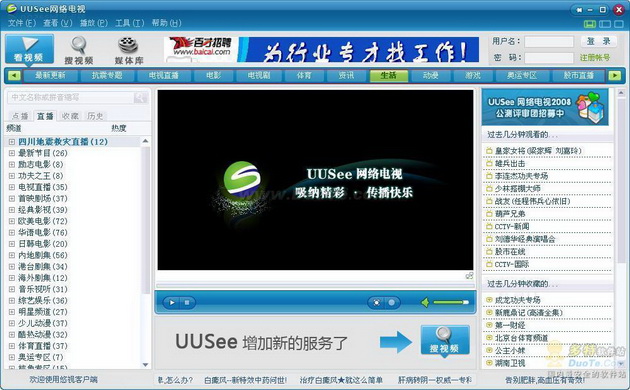This screenshot has width=630, height=390.
Task: Switch to the 历史 tab
Action: click(95, 116)
